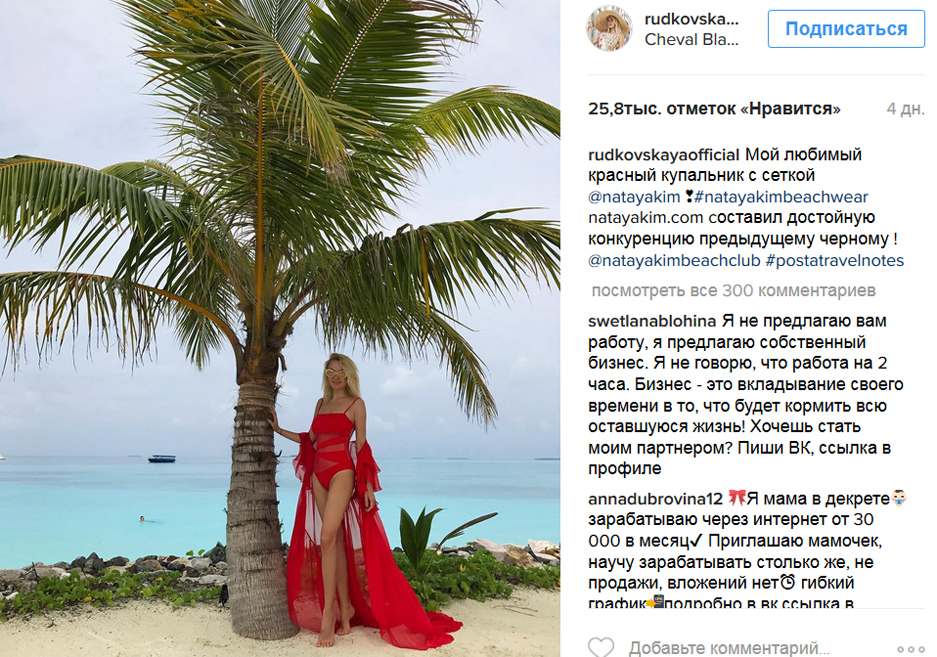The height and width of the screenshot is (657, 937).
Task: Open the three-dots more options menu
Action: tap(911, 649)
